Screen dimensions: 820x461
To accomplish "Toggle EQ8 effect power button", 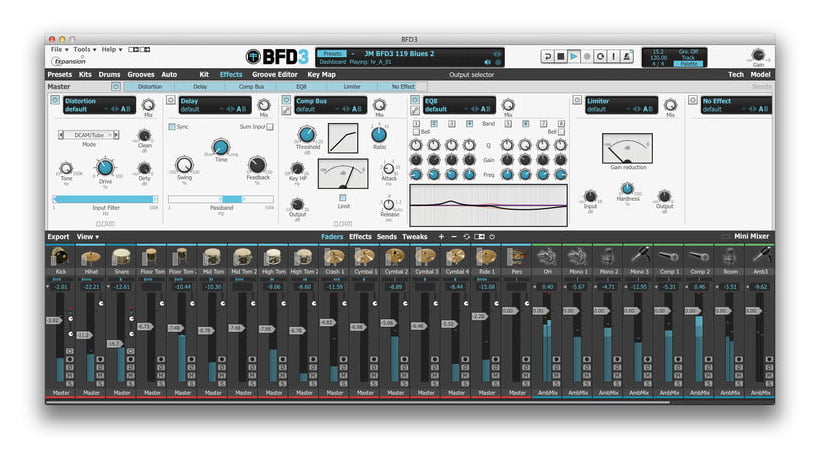I will (x=415, y=99).
